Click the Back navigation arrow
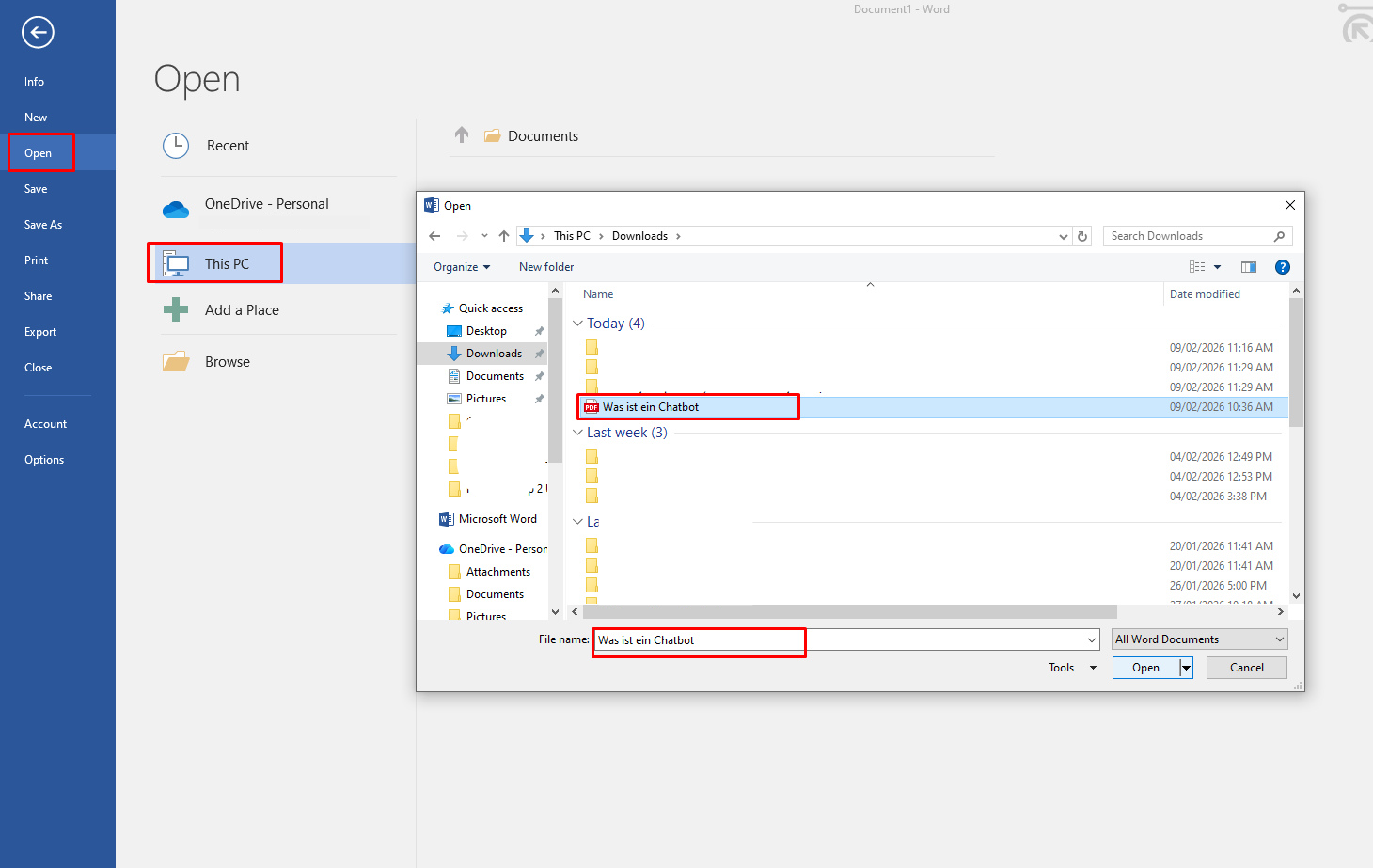Screen dimensions: 1373x868 (434, 235)
